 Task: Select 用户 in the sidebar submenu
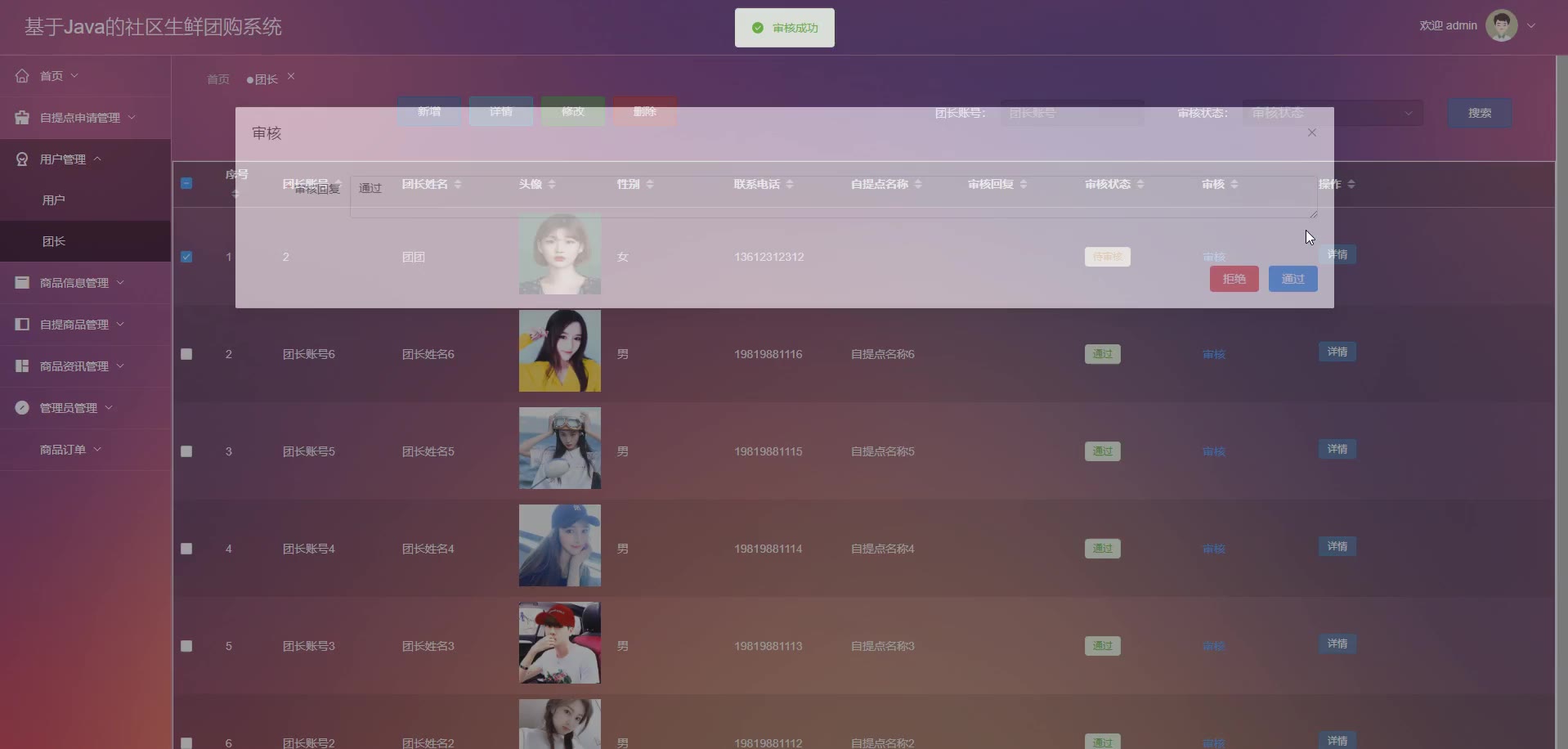tap(85, 200)
